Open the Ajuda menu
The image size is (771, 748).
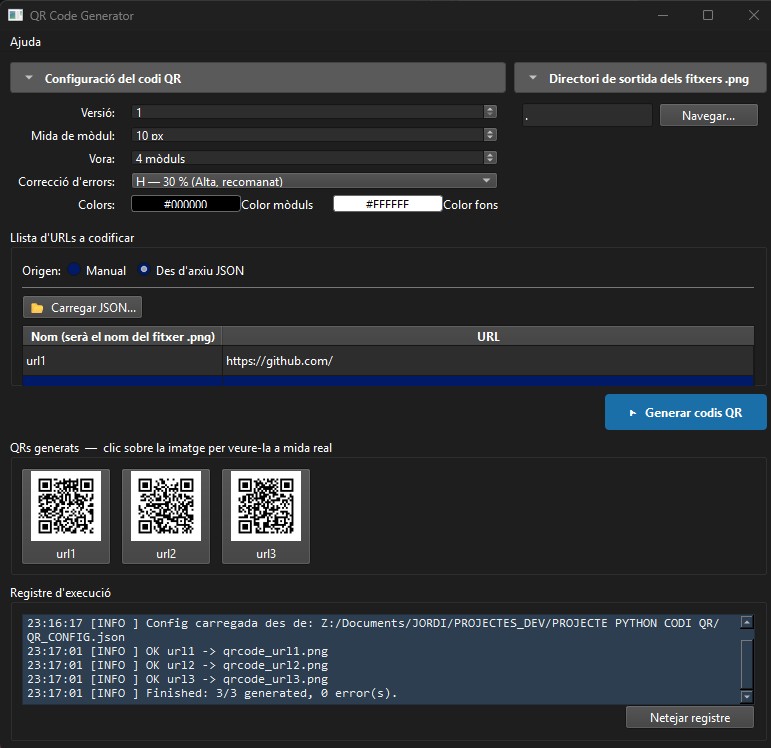point(25,42)
